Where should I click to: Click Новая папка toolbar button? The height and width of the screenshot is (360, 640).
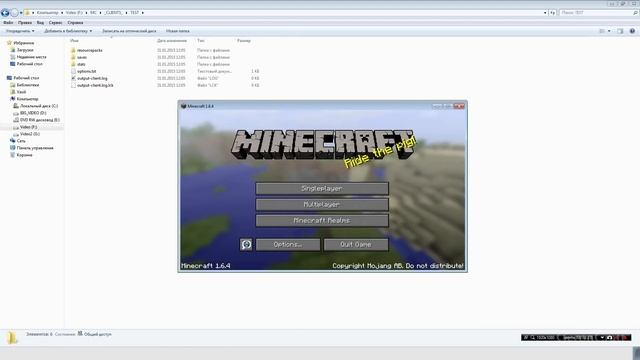tap(178, 31)
